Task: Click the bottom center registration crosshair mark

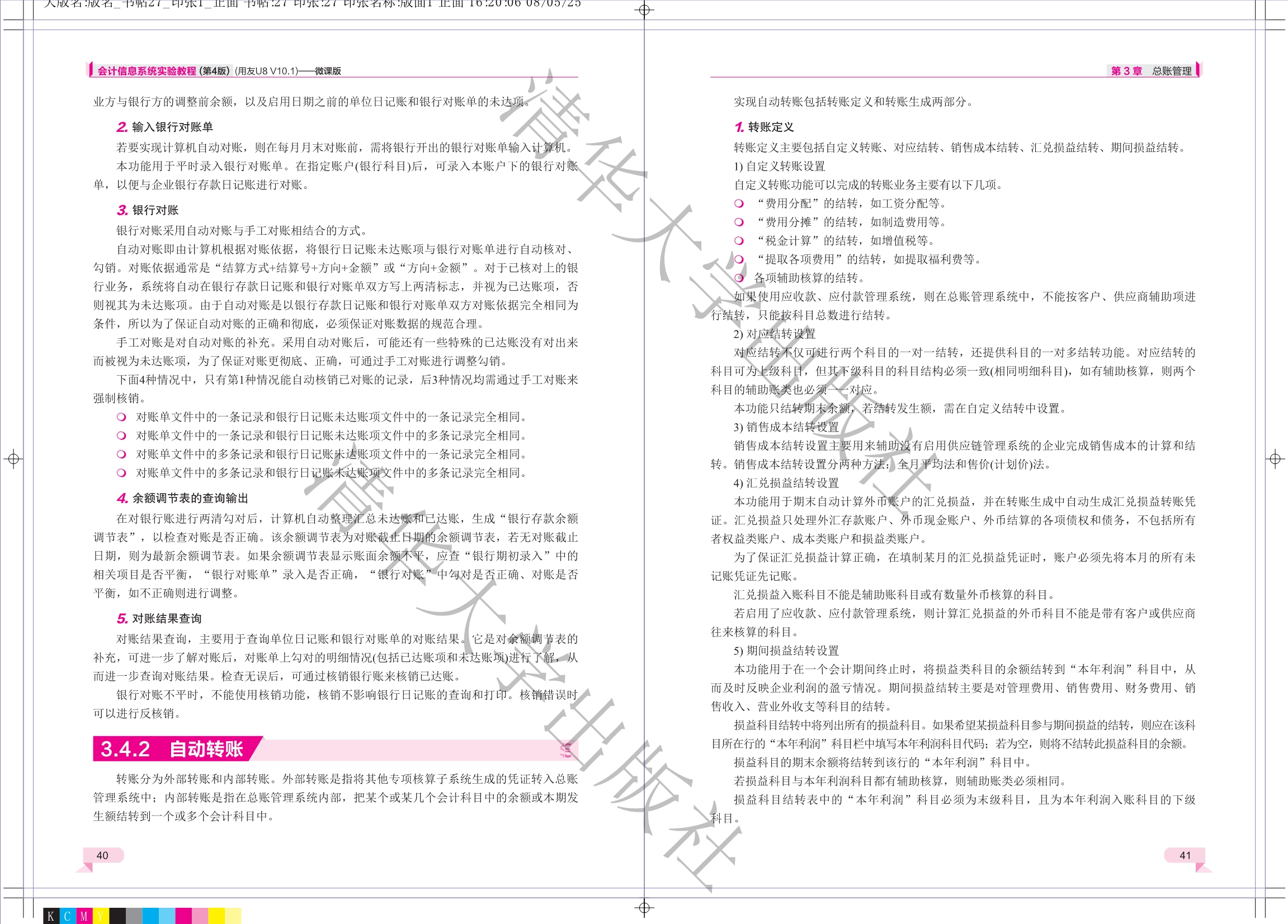Action: tap(644, 908)
